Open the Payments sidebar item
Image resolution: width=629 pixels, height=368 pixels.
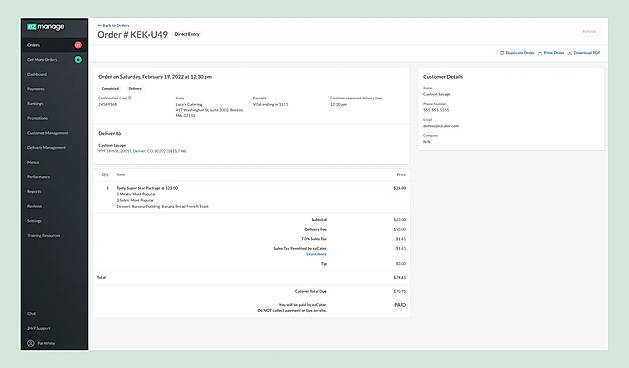(x=36, y=89)
